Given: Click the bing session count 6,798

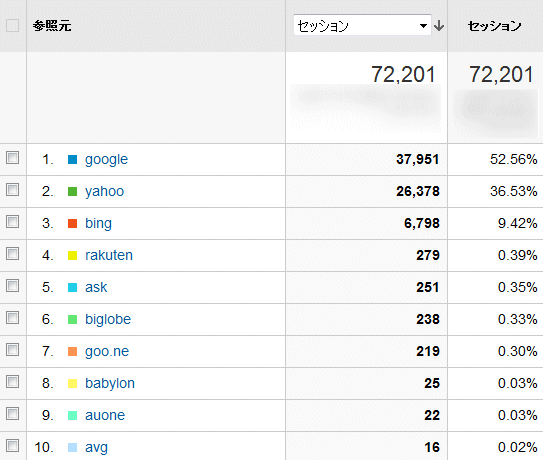Looking at the screenshot, I should [422, 223].
